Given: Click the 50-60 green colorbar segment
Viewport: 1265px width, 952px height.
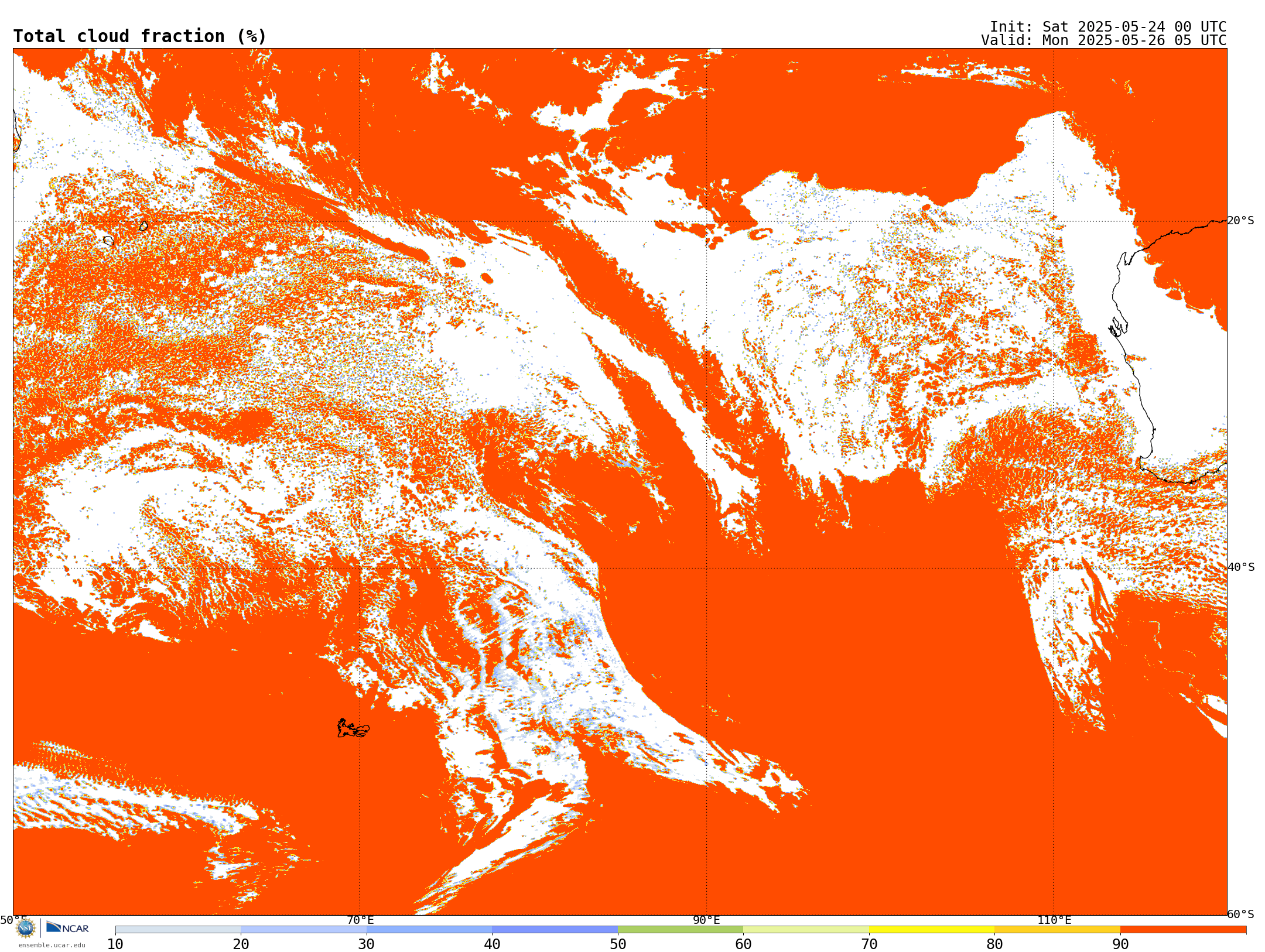Looking at the screenshot, I should coord(681,930).
